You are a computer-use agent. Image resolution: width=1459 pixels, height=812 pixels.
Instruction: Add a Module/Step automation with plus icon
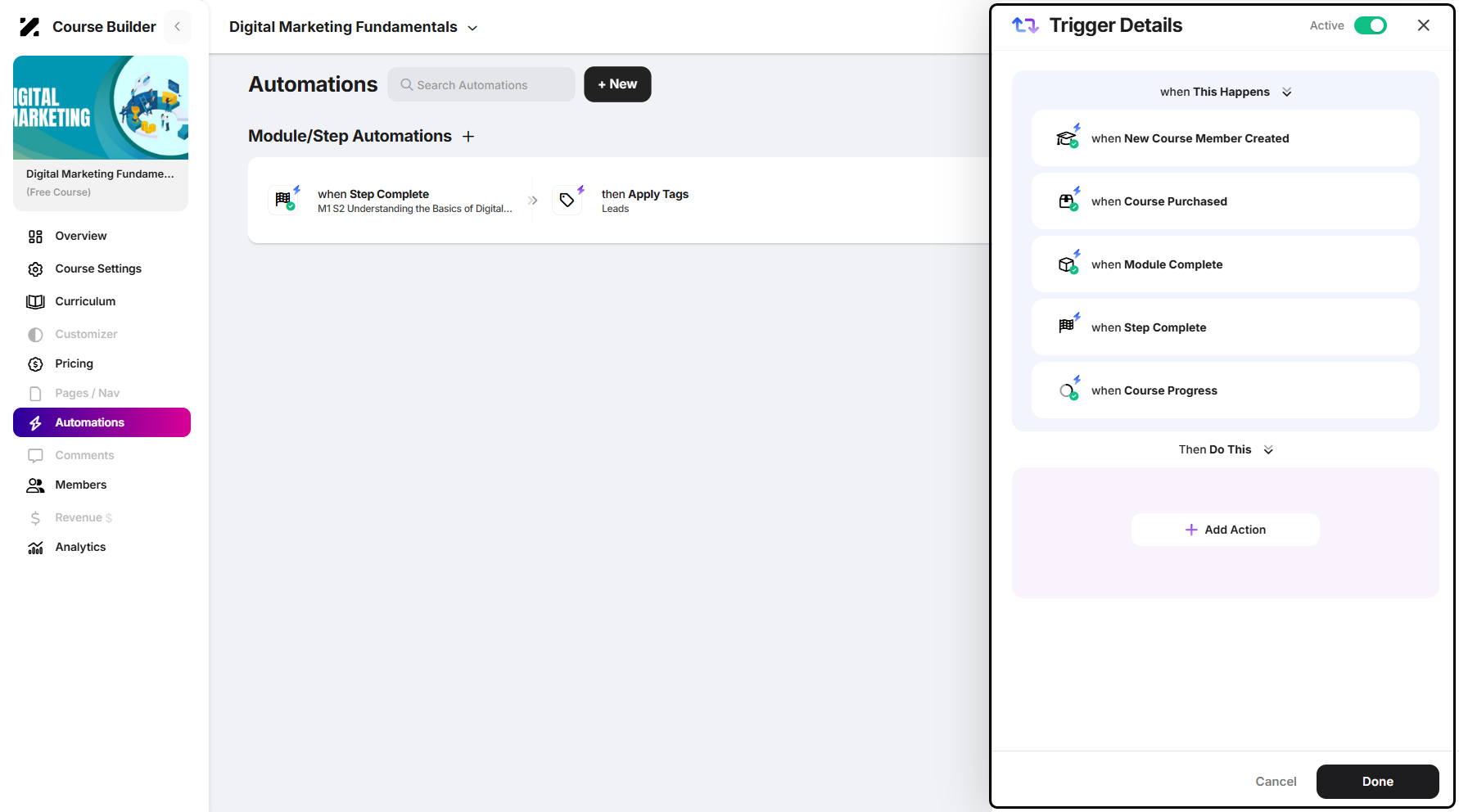tap(468, 137)
